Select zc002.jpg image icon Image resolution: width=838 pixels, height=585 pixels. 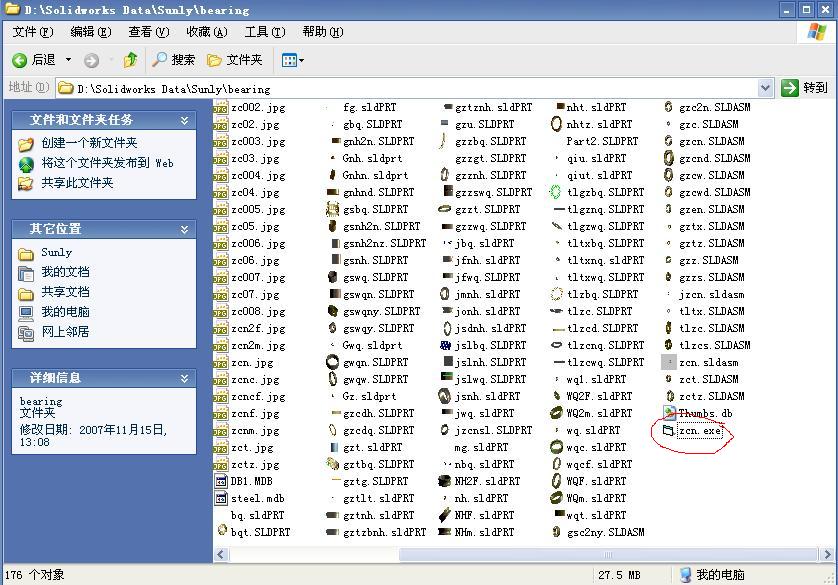tap(220, 108)
